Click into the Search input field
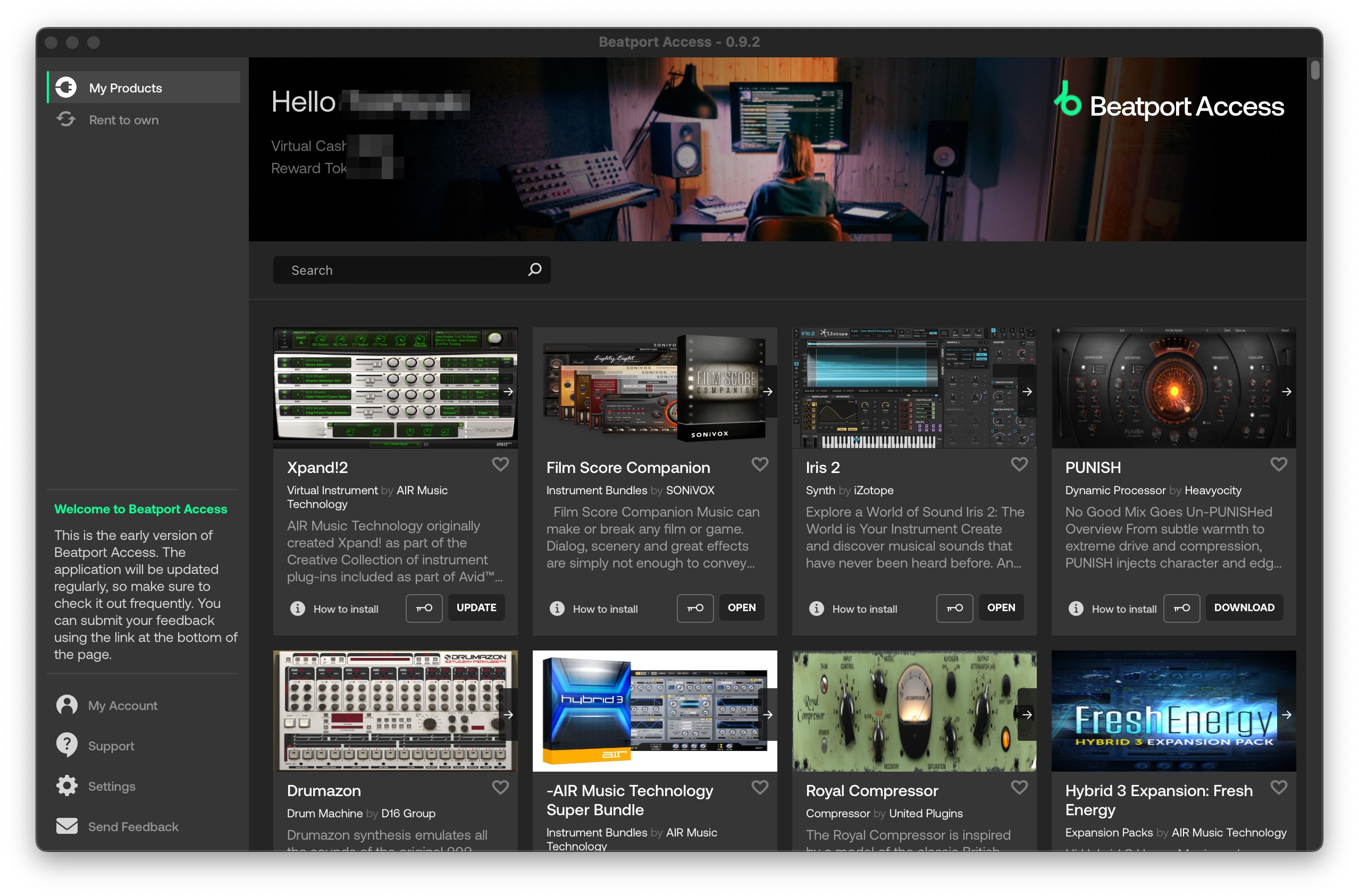This screenshot has height=896, width=1359. [400, 271]
